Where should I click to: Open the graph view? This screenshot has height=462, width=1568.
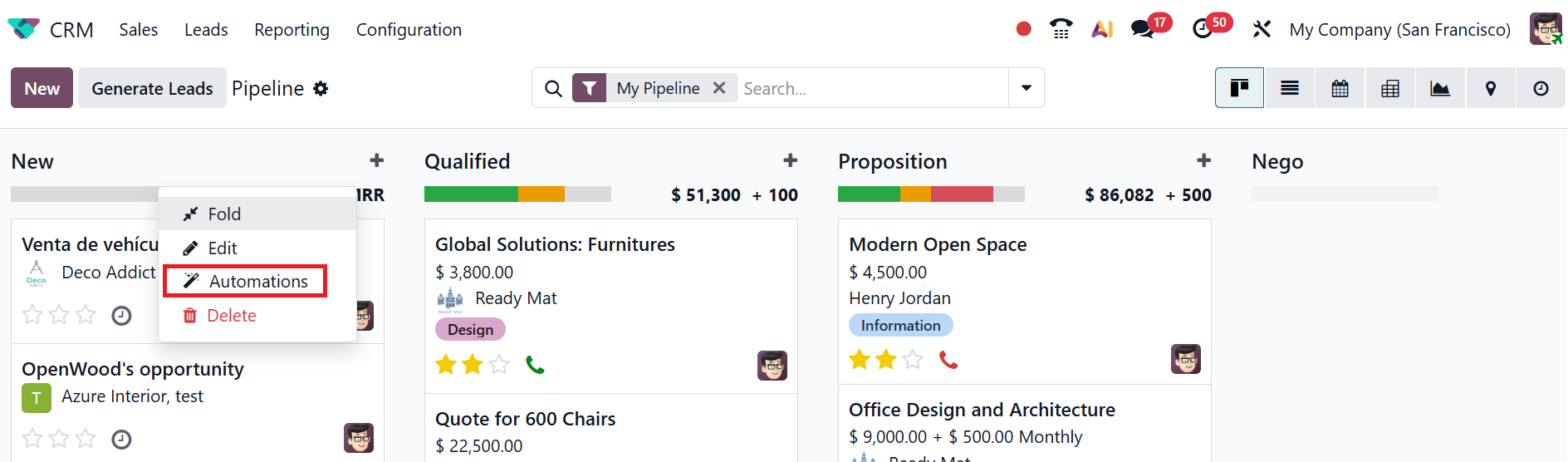tap(1440, 88)
